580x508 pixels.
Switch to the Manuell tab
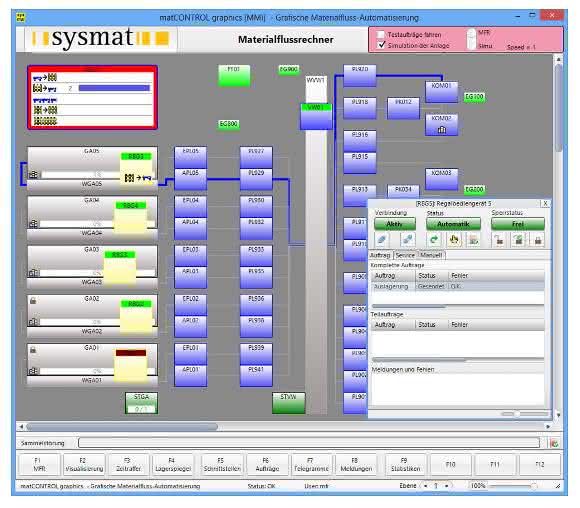431,255
